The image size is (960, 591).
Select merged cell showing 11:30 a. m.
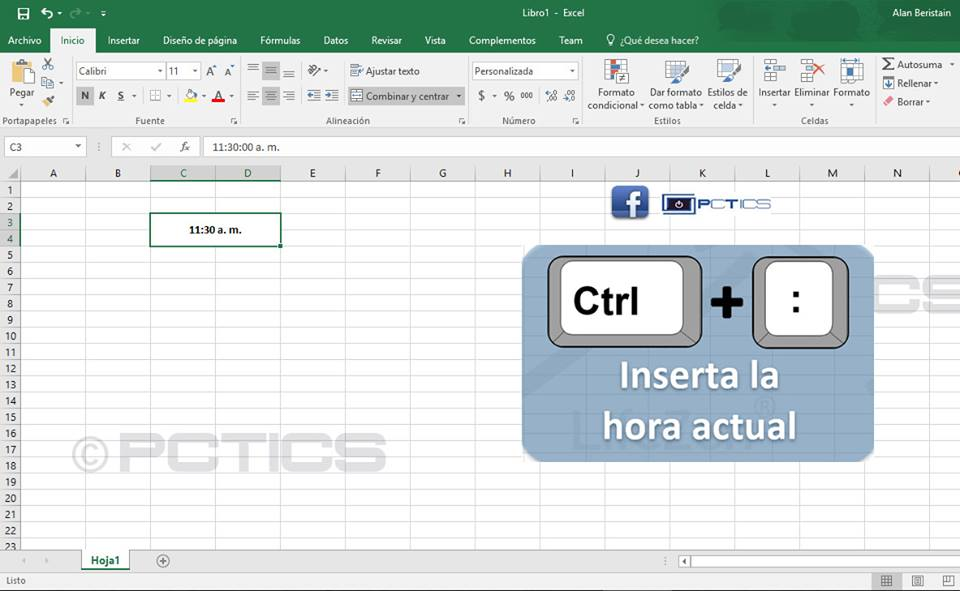pos(215,230)
